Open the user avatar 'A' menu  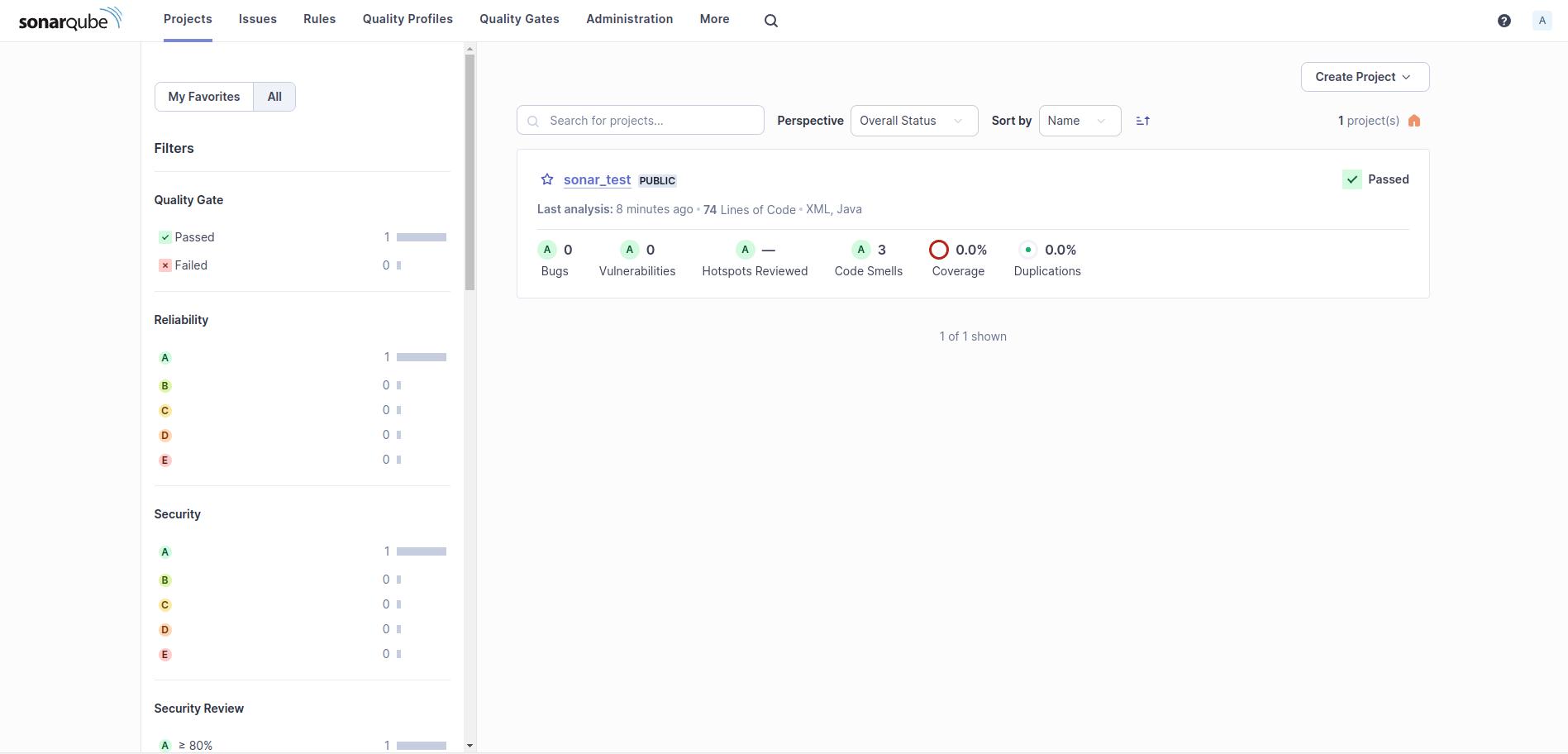1542,21
